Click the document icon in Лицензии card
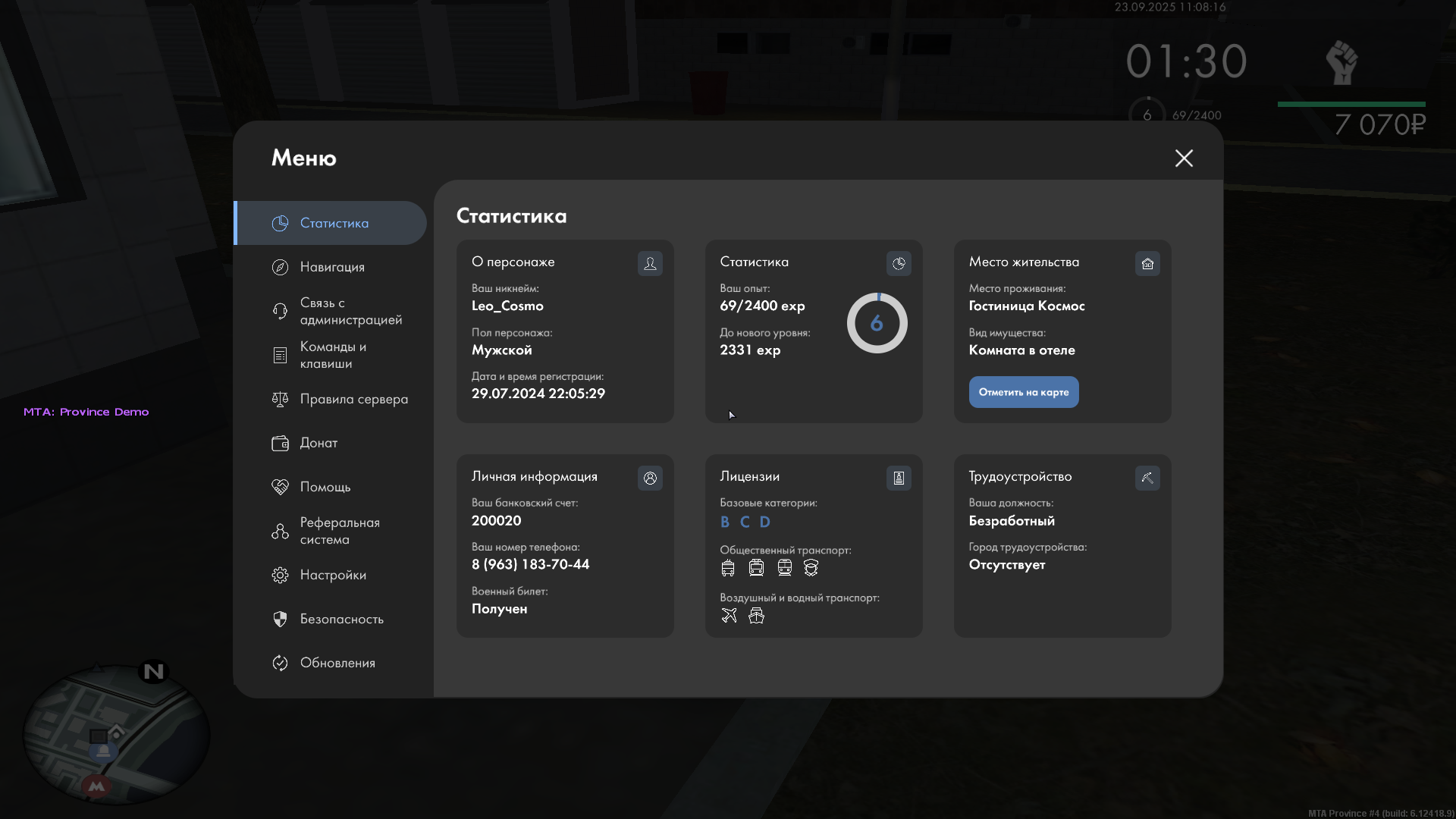 pyautogui.click(x=899, y=478)
